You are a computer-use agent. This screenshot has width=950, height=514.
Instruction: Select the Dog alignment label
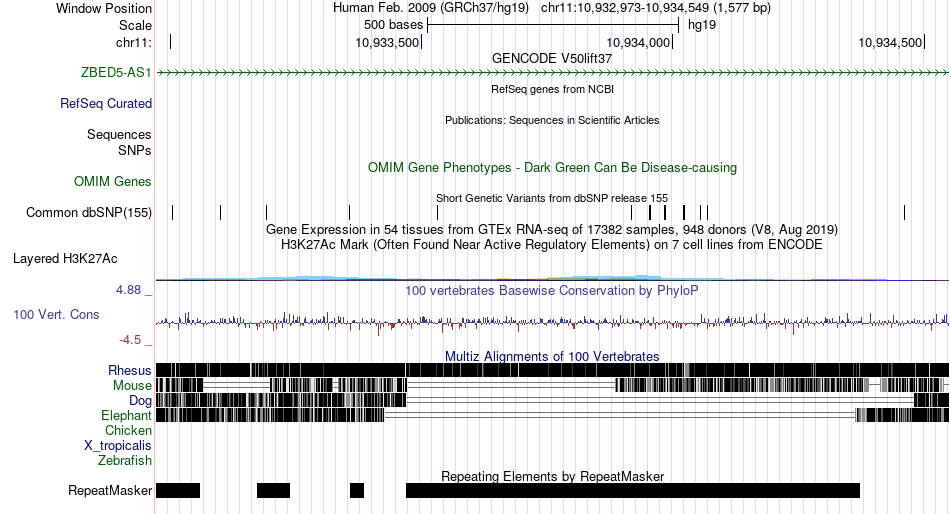pos(140,401)
